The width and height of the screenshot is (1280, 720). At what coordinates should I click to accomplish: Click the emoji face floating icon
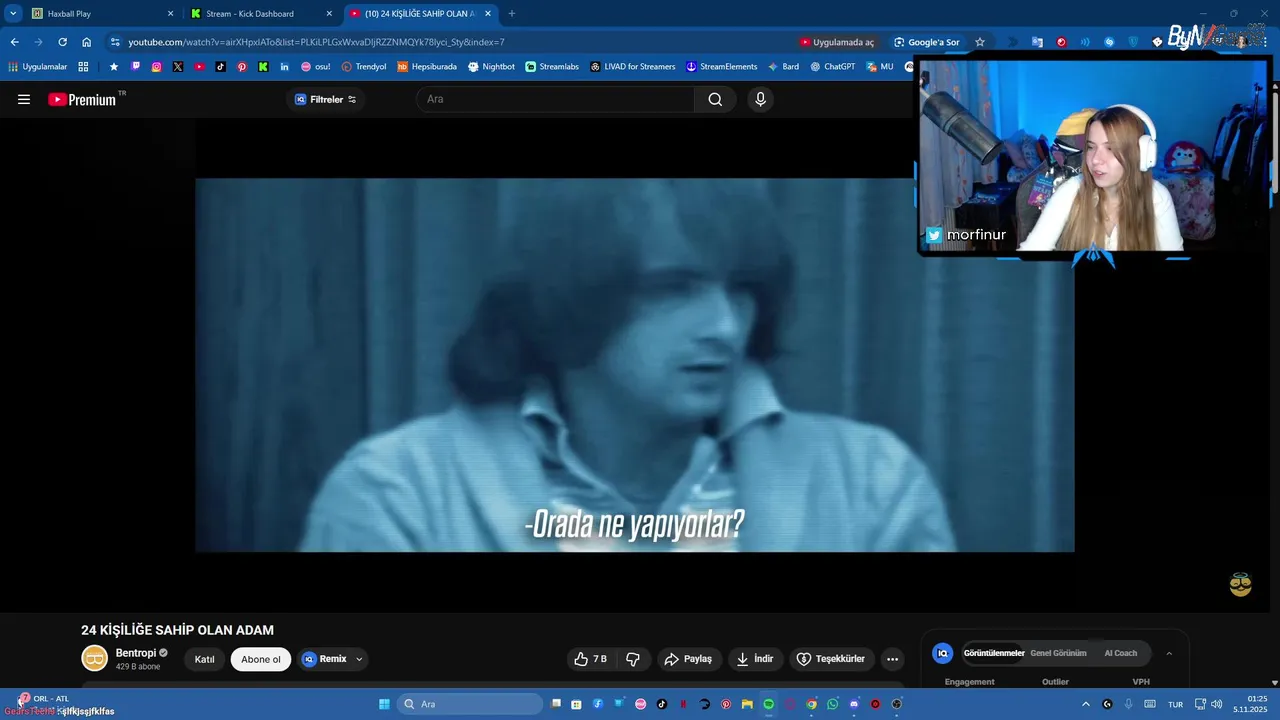1240,585
